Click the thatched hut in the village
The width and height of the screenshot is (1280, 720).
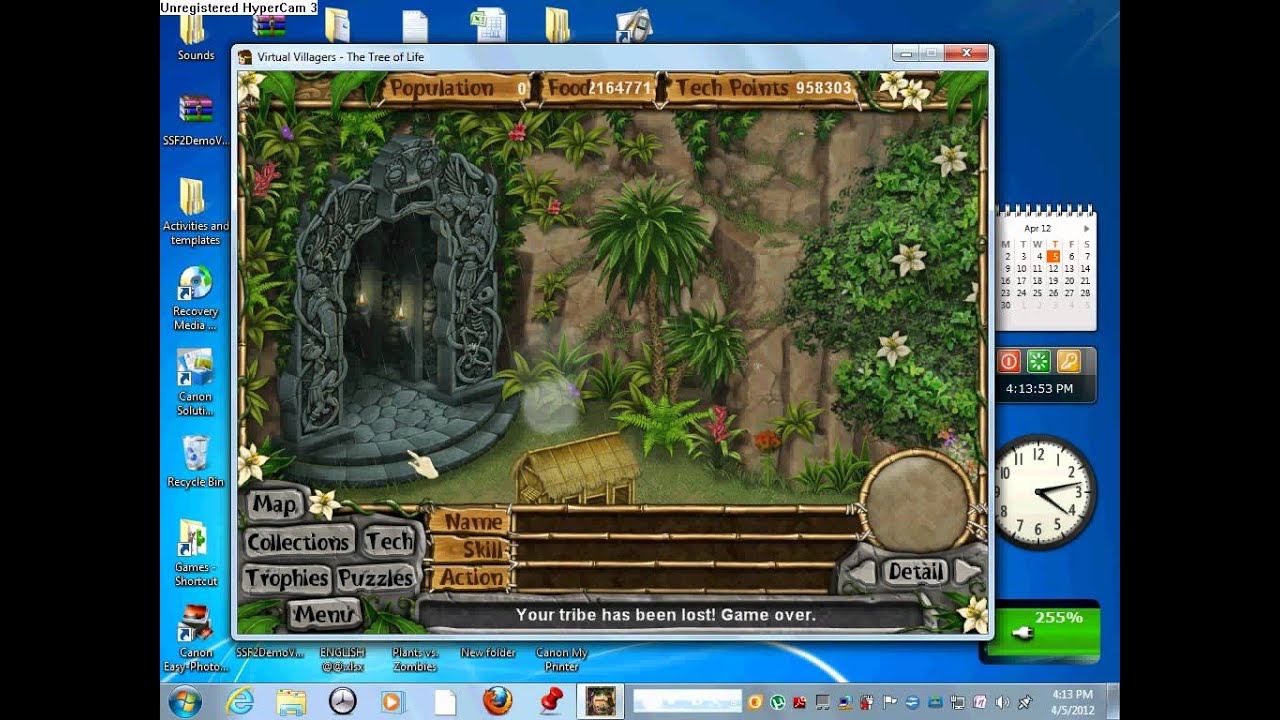(x=577, y=469)
